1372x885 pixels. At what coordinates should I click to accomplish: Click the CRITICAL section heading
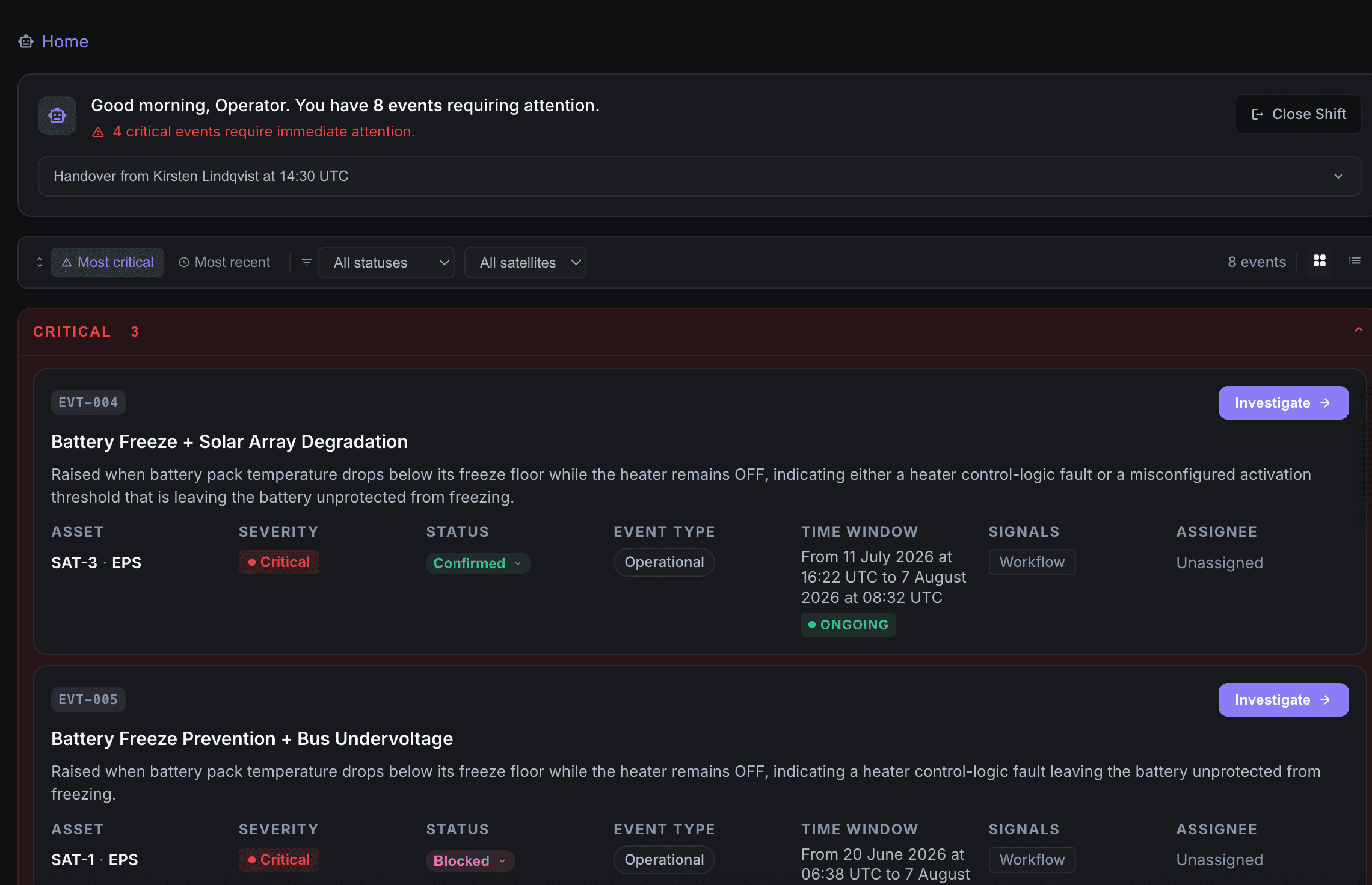[72, 332]
